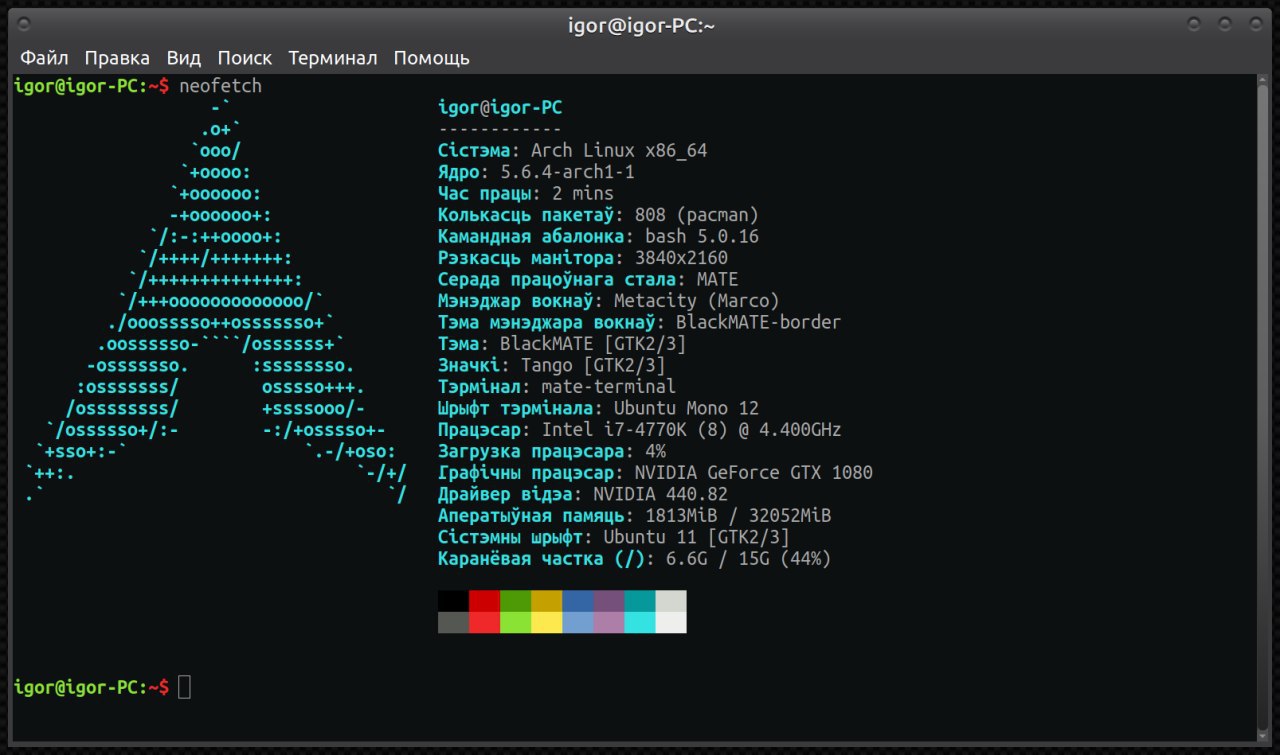
Task: Click the bright cyan color block
Action: click(639, 622)
